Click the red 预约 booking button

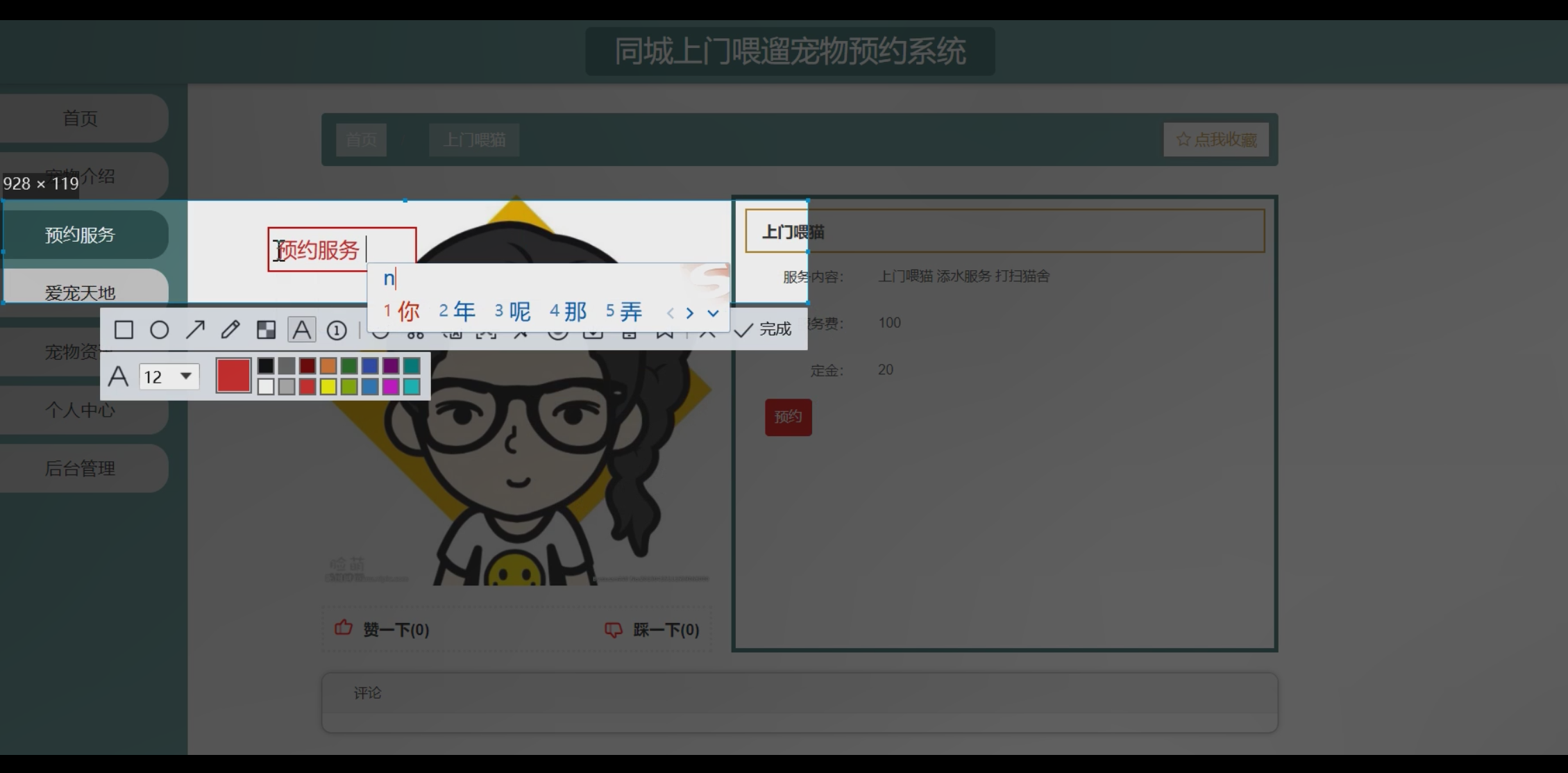(788, 417)
